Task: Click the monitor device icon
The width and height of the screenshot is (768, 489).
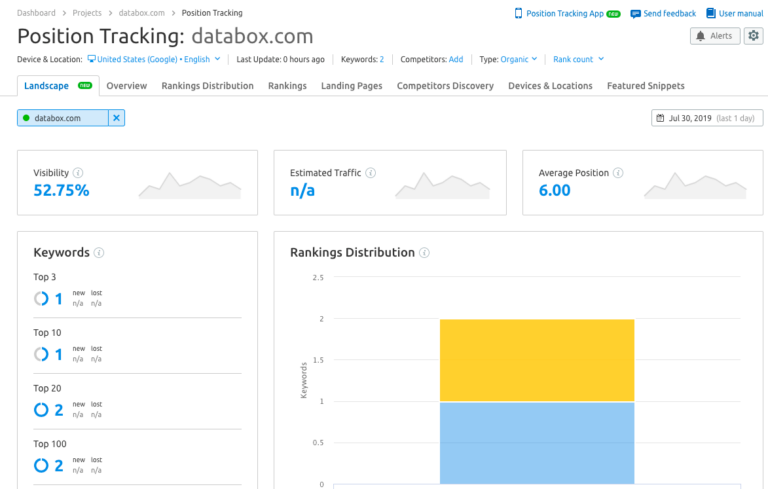Action: tap(91, 59)
